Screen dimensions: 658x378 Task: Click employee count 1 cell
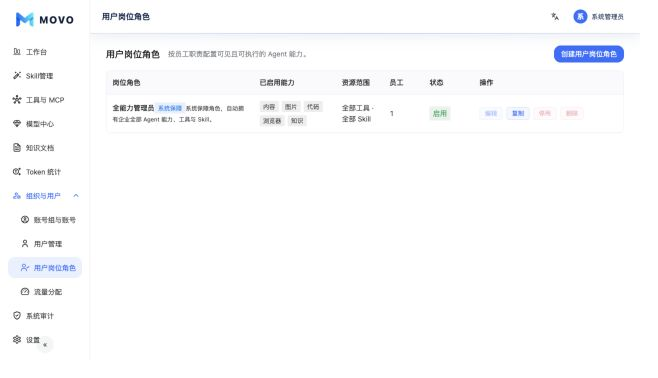click(392, 113)
